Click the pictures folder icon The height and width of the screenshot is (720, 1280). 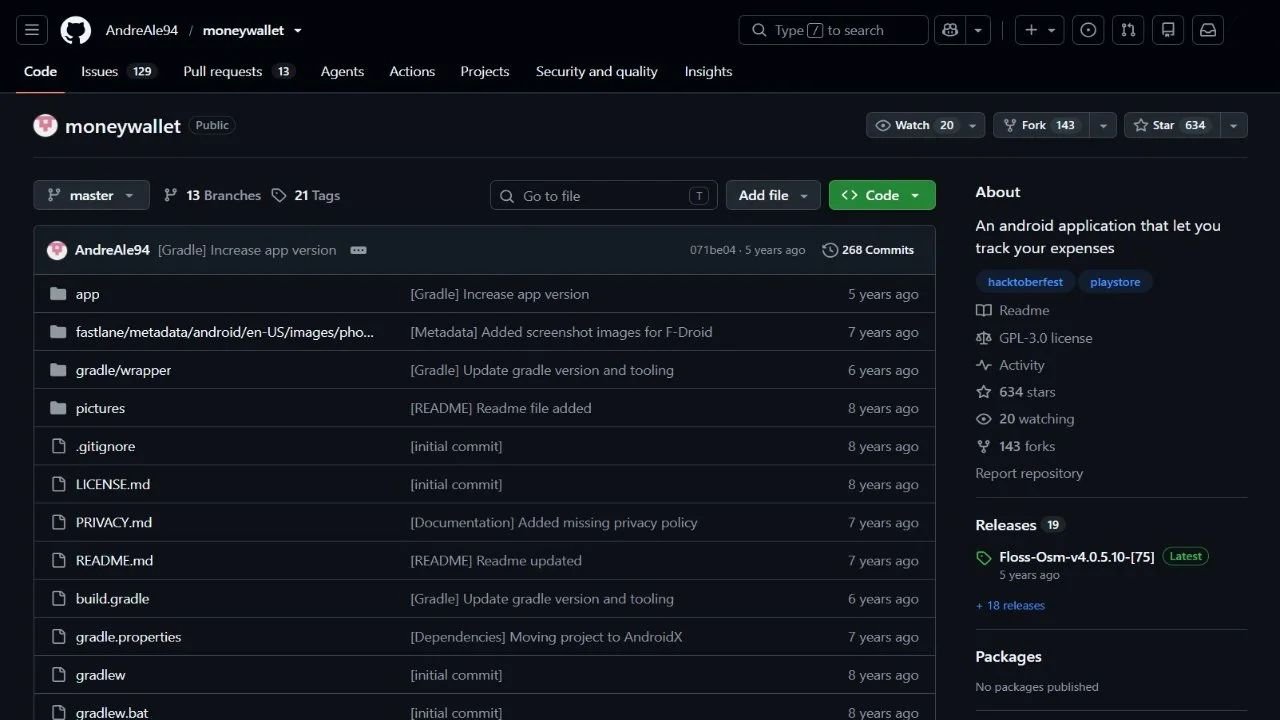pos(58,408)
